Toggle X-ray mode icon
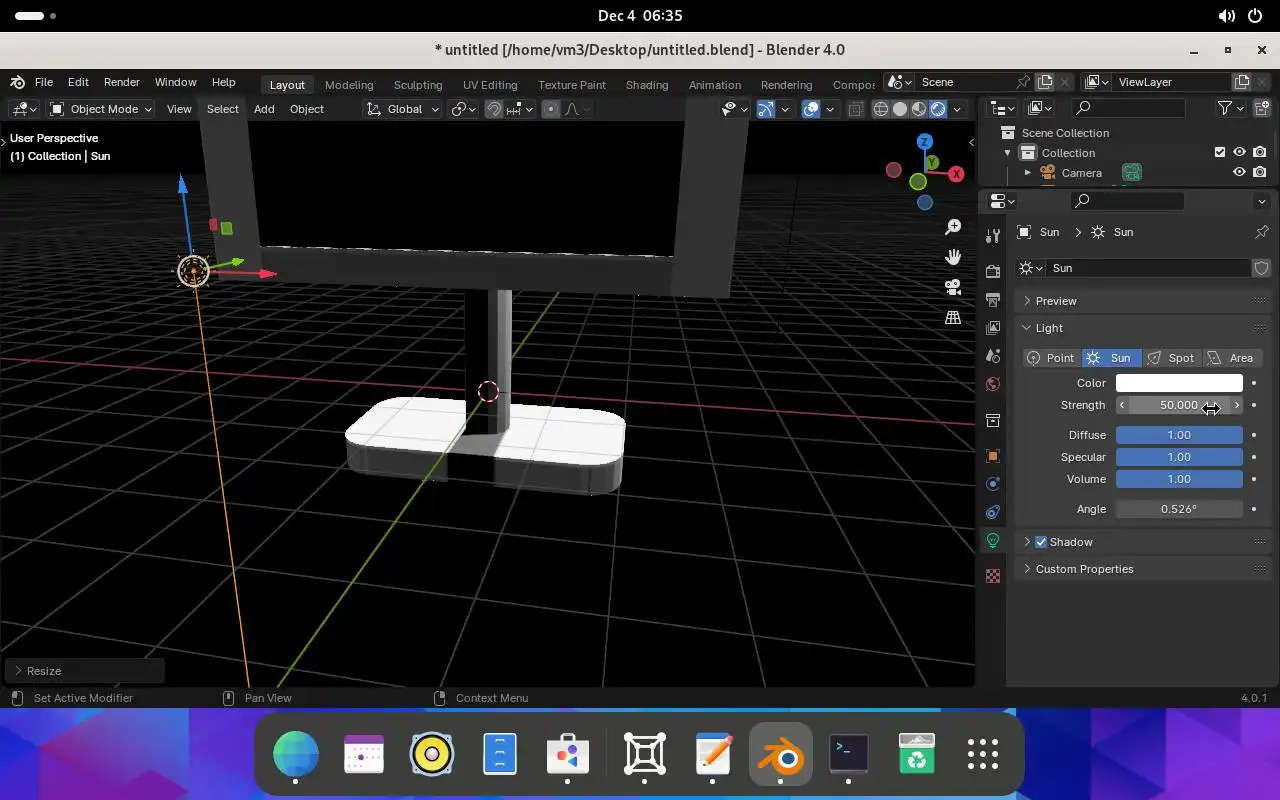Viewport: 1280px width, 800px height. click(855, 109)
